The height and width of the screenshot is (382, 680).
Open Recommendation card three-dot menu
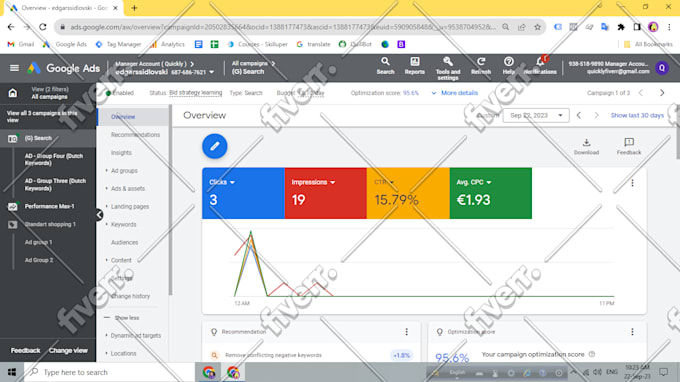[x=406, y=332]
